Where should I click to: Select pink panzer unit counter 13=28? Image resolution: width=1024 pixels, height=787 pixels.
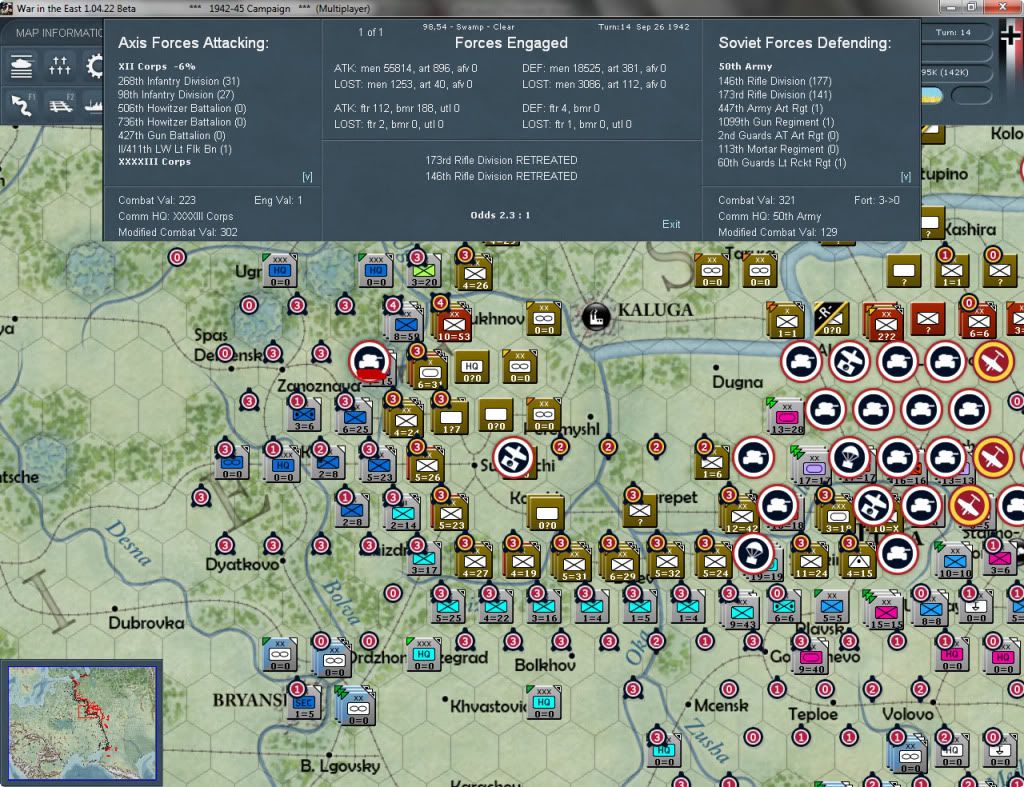787,417
